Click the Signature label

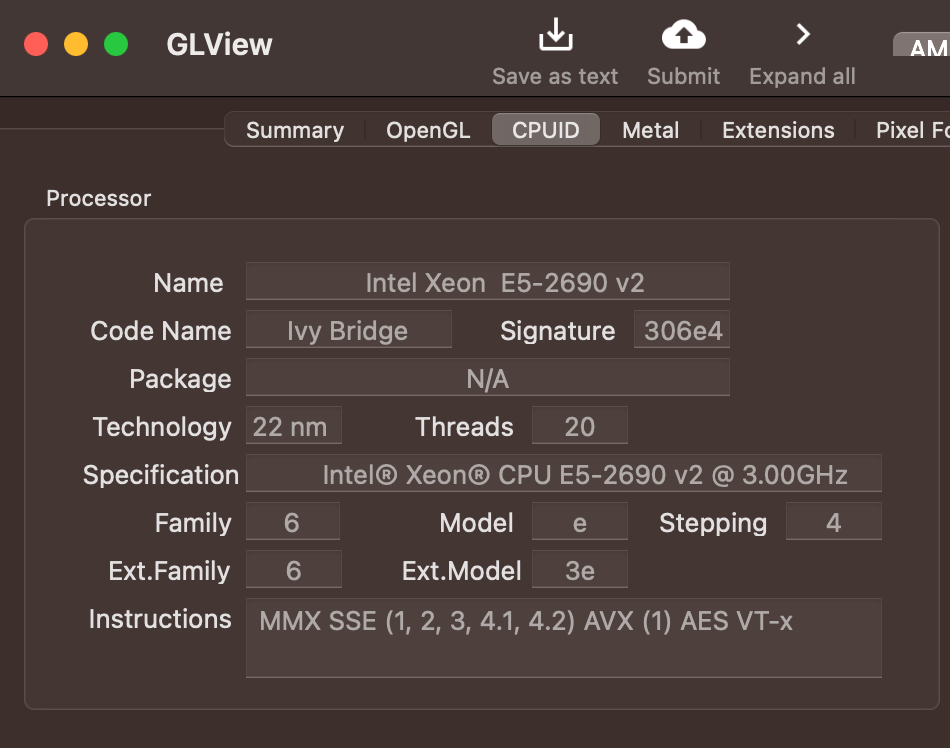pyautogui.click(x=557, y=331)
